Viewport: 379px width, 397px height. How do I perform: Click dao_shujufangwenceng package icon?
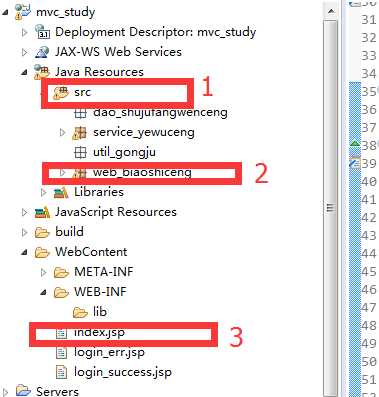[80, 113]
